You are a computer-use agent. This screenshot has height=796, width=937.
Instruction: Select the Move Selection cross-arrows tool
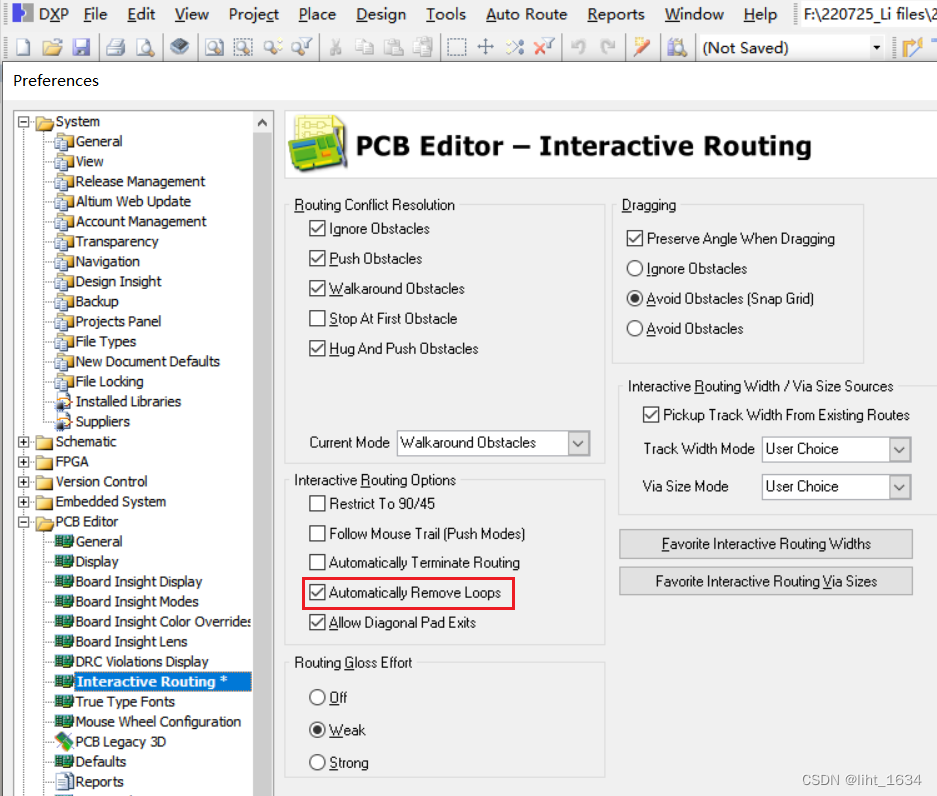point(486,47)
